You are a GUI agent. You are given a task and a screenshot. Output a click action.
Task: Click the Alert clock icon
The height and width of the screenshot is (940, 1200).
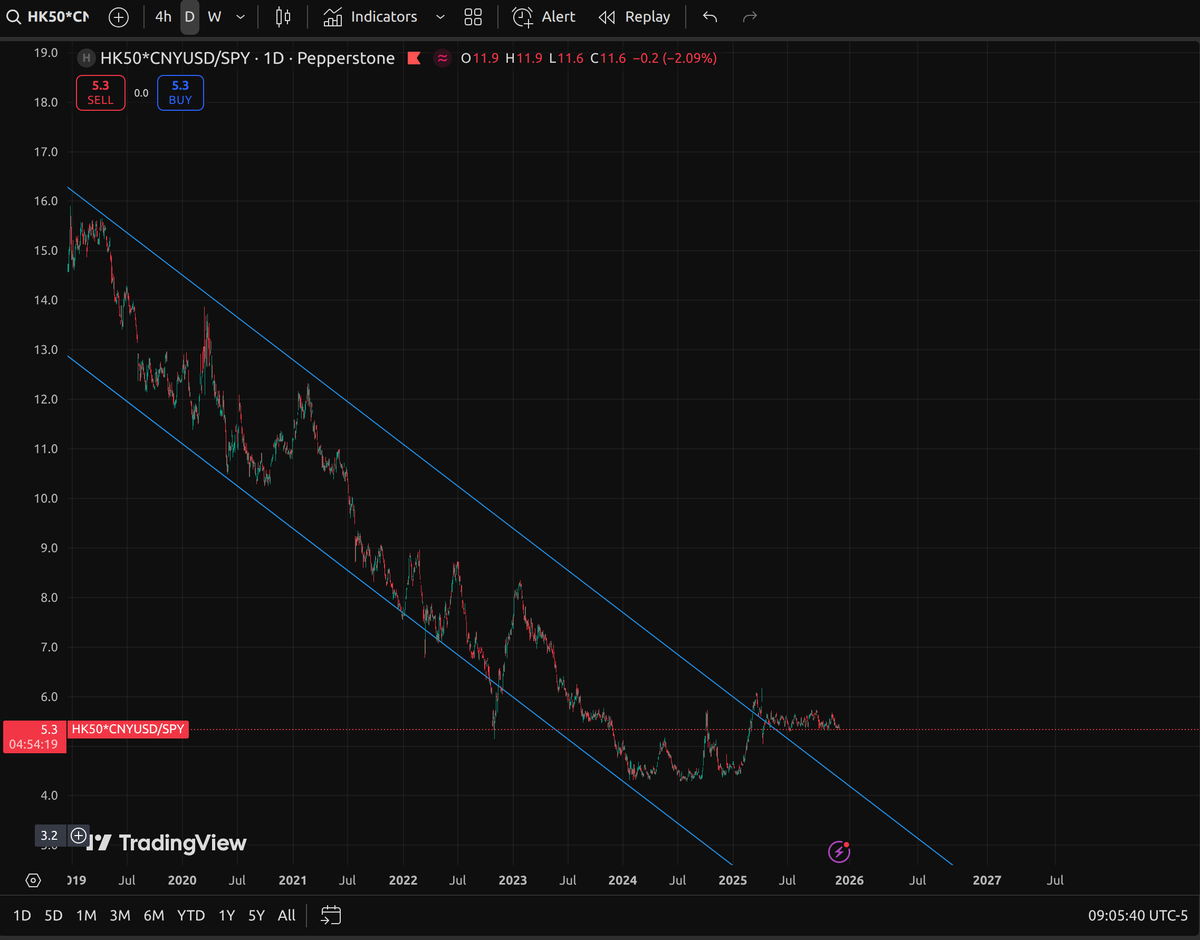coord(521,16)
